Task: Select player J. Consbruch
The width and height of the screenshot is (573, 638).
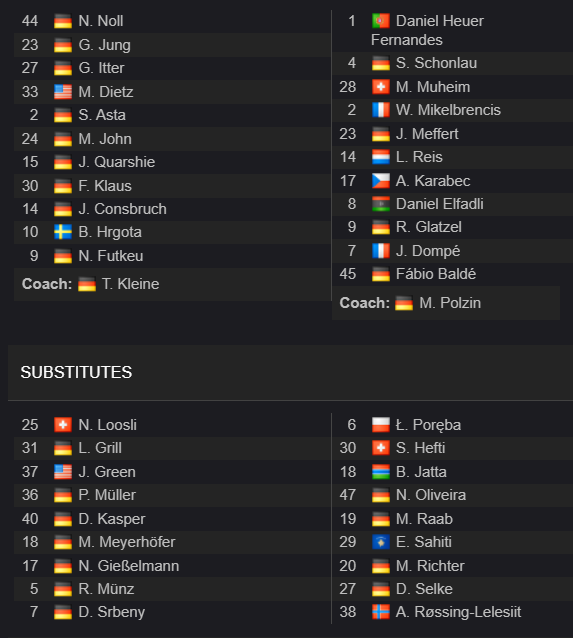Action: click(122, 209)
